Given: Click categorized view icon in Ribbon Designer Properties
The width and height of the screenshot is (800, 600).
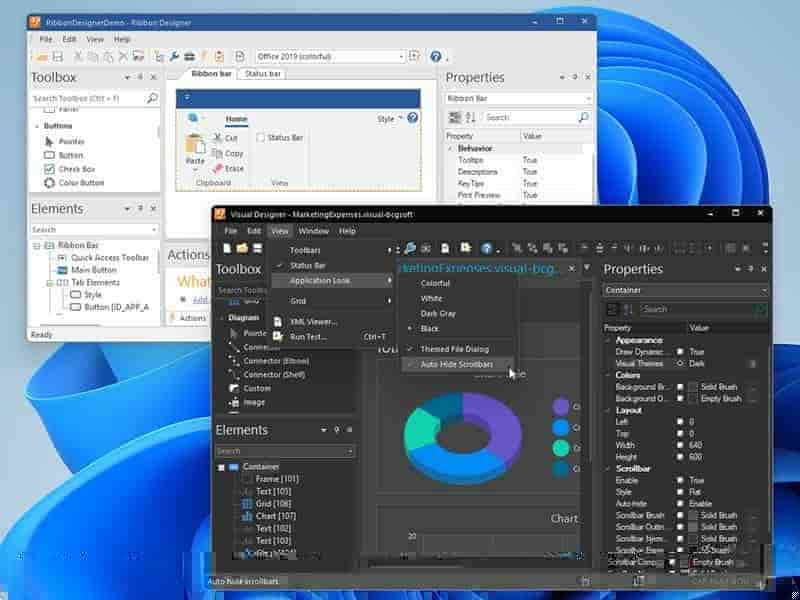Looking at the screenshot, I should (454, 117).
